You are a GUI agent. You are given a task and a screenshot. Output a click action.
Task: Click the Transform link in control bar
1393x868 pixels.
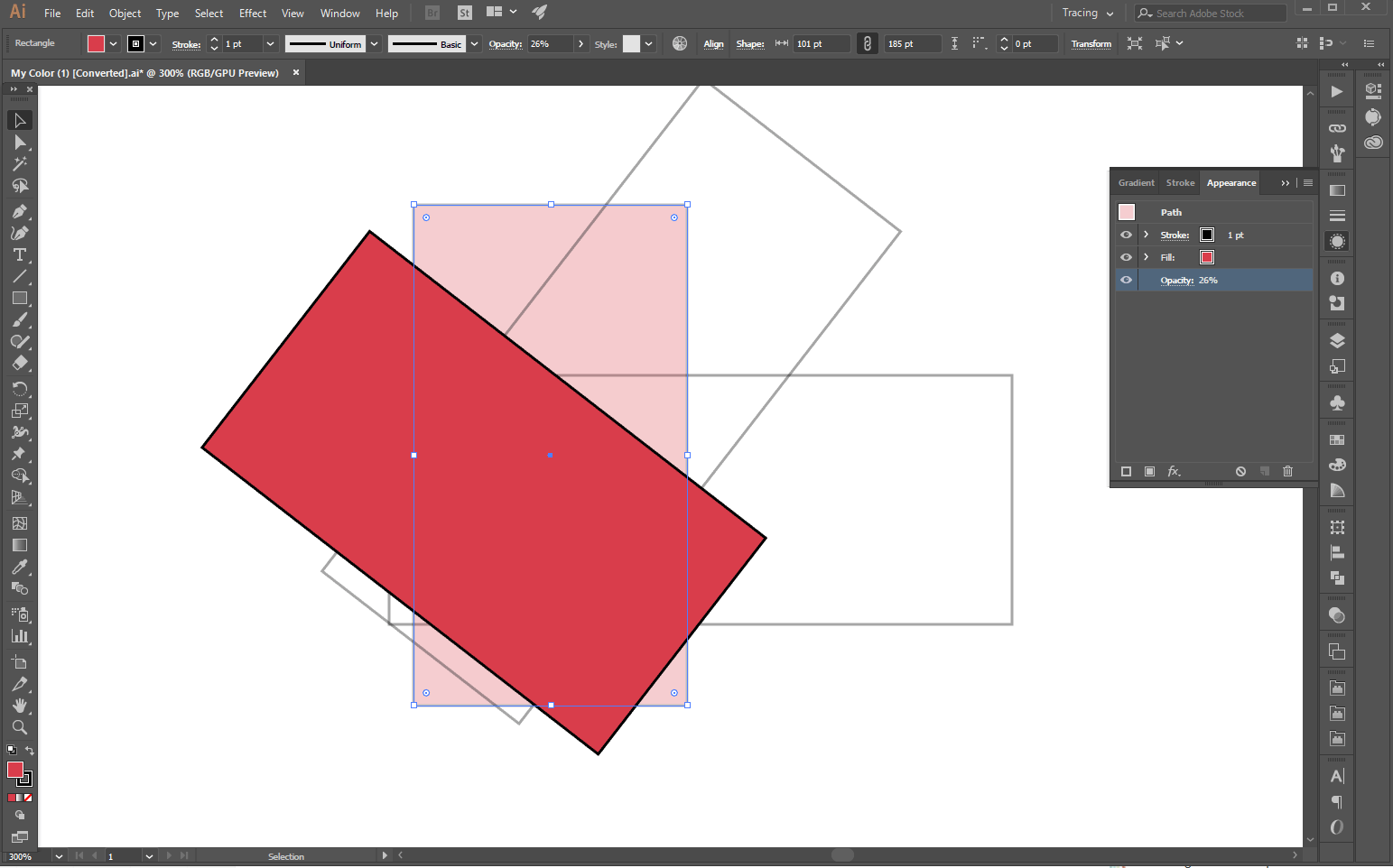[1091, 43]
